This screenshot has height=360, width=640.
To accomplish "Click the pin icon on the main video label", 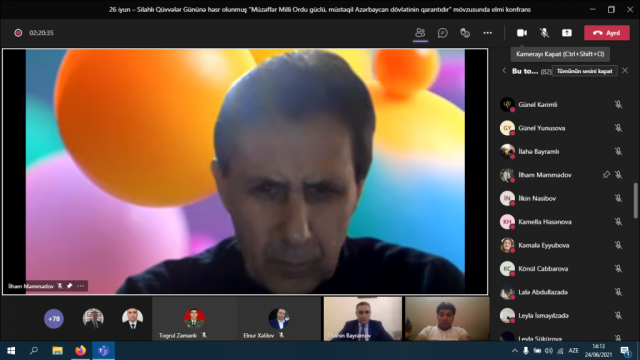I will (x=69, y=286).
